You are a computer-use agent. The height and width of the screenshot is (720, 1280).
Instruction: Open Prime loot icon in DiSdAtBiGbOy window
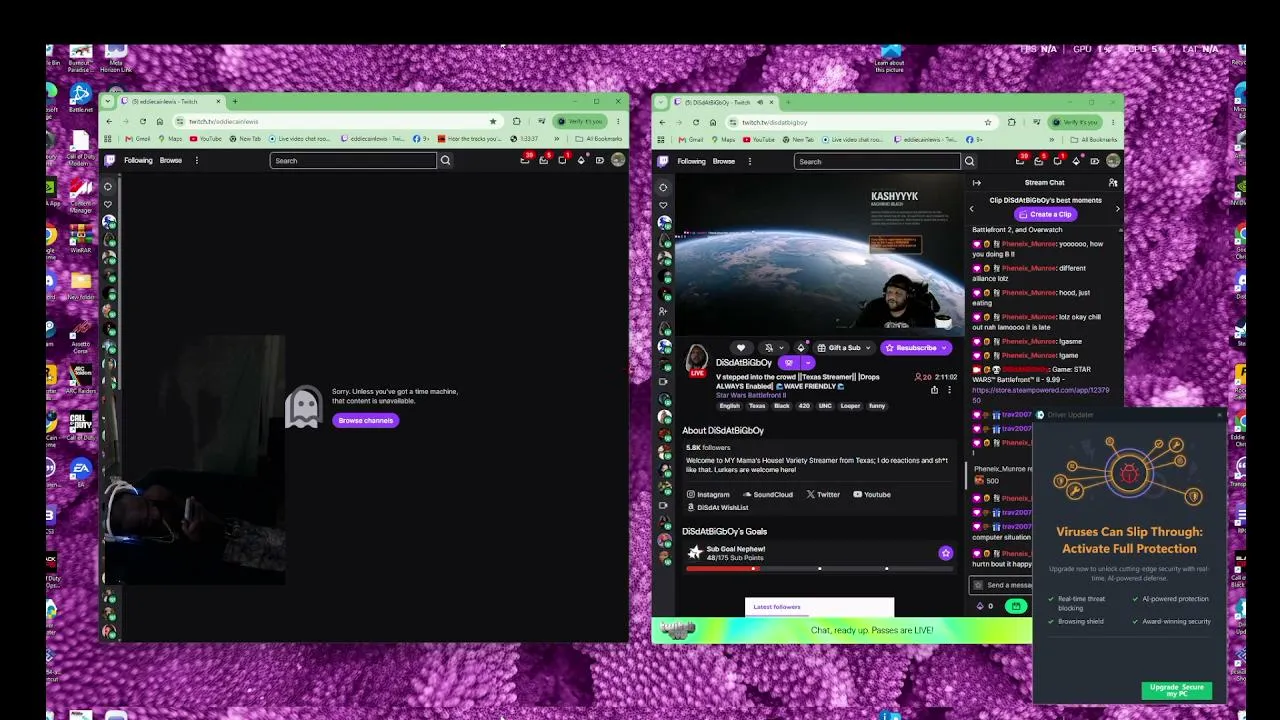(1021, 161)
